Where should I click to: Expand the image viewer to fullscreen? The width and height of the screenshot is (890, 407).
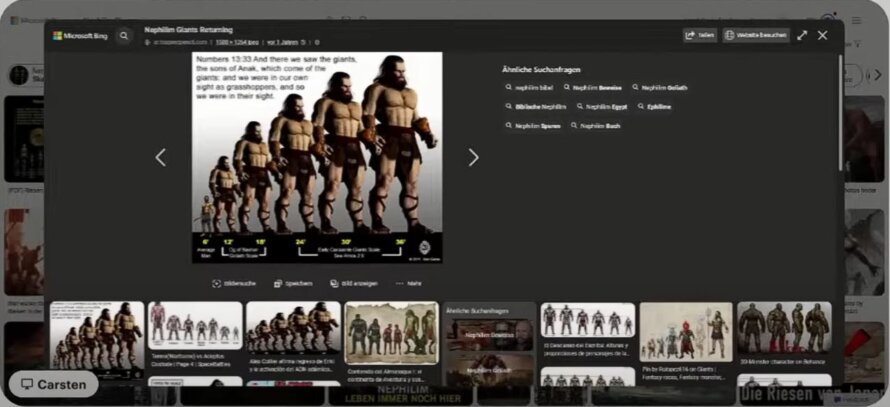coord(802,35)
